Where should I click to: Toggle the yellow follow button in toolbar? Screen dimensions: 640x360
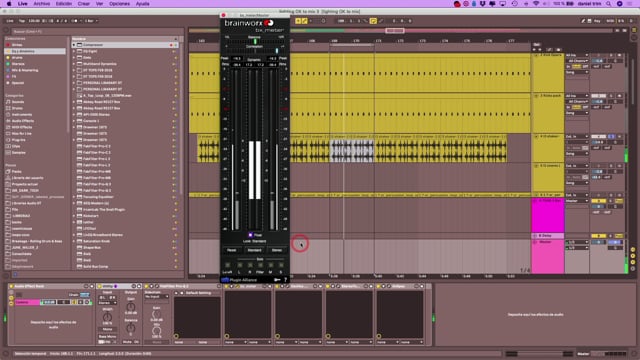click(298, 21)
